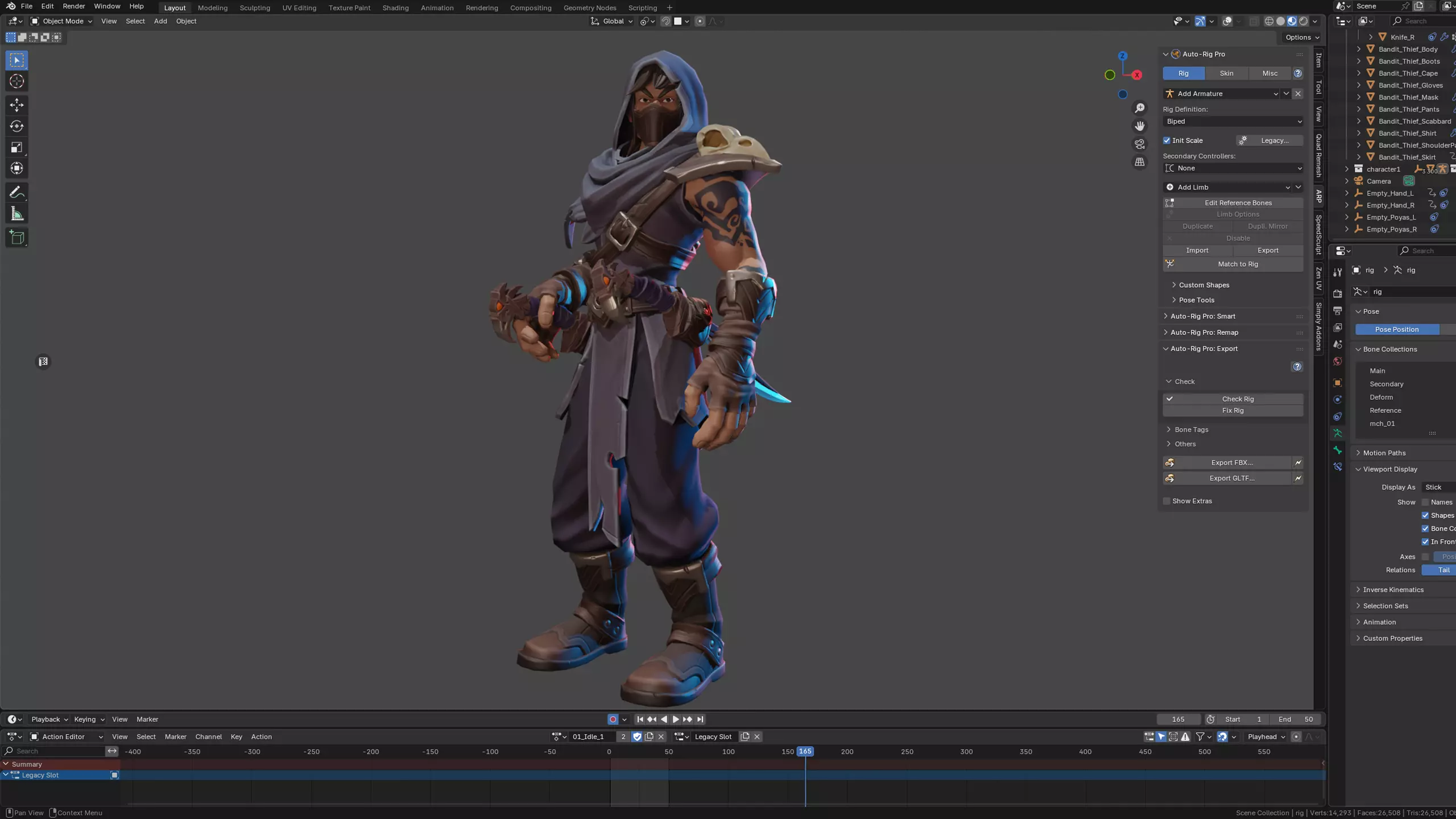Play animation forward

coord(676,719)
